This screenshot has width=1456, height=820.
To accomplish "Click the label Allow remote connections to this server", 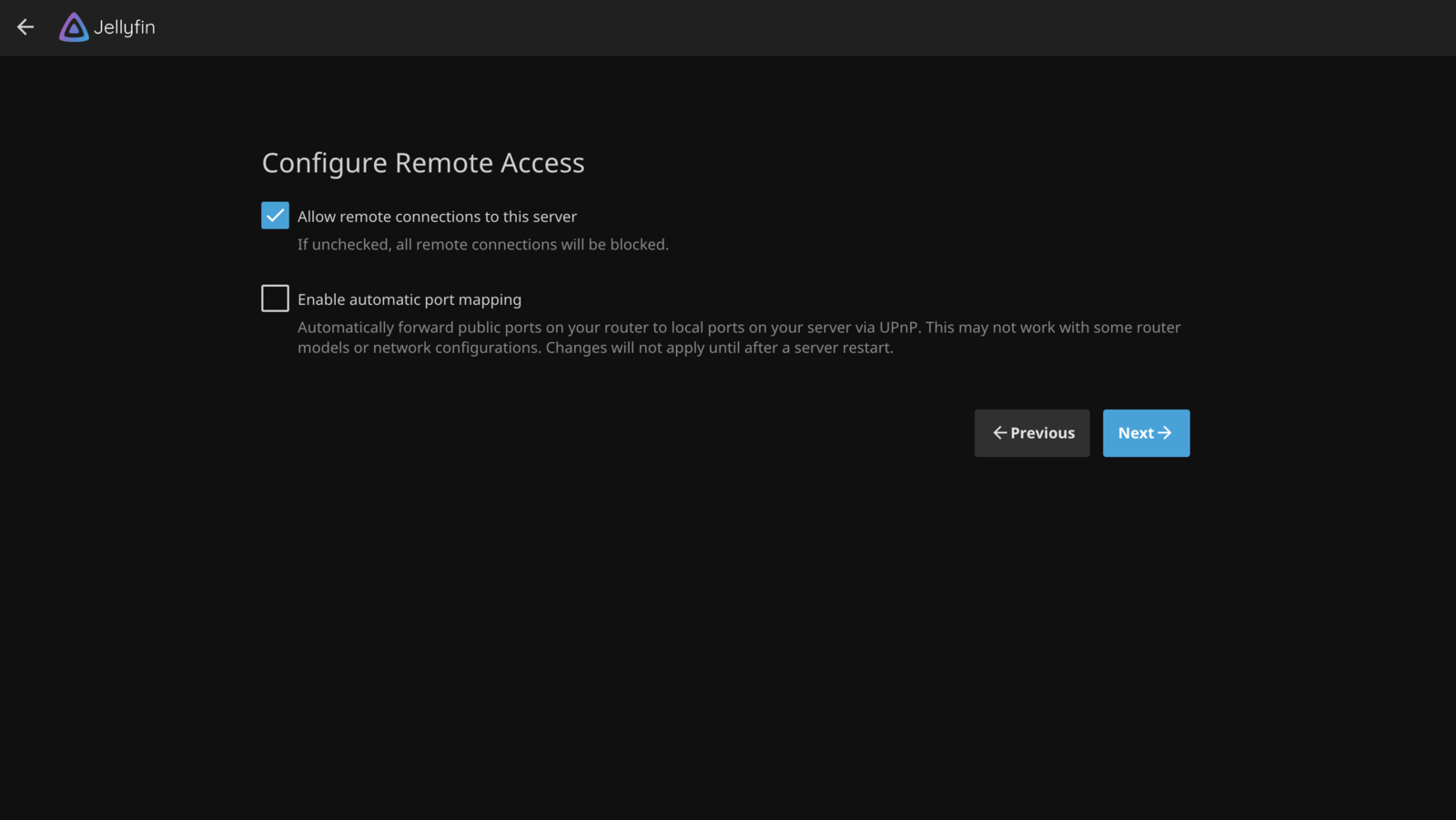I will [437, 216].
